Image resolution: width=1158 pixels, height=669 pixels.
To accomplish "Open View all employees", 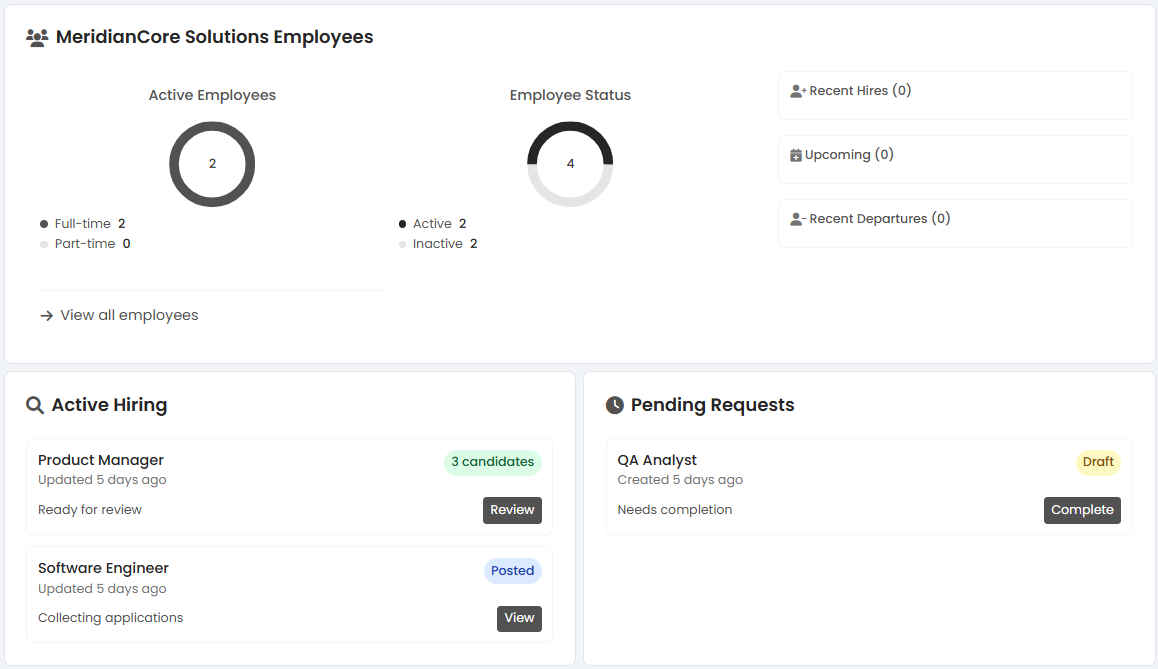I will point(128,315).
